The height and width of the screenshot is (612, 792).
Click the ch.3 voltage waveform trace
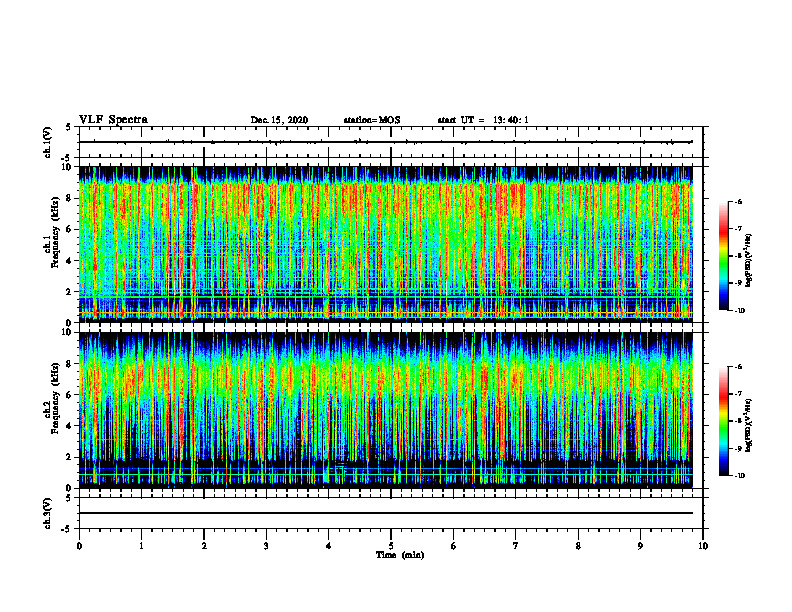[x=385, y=513]
